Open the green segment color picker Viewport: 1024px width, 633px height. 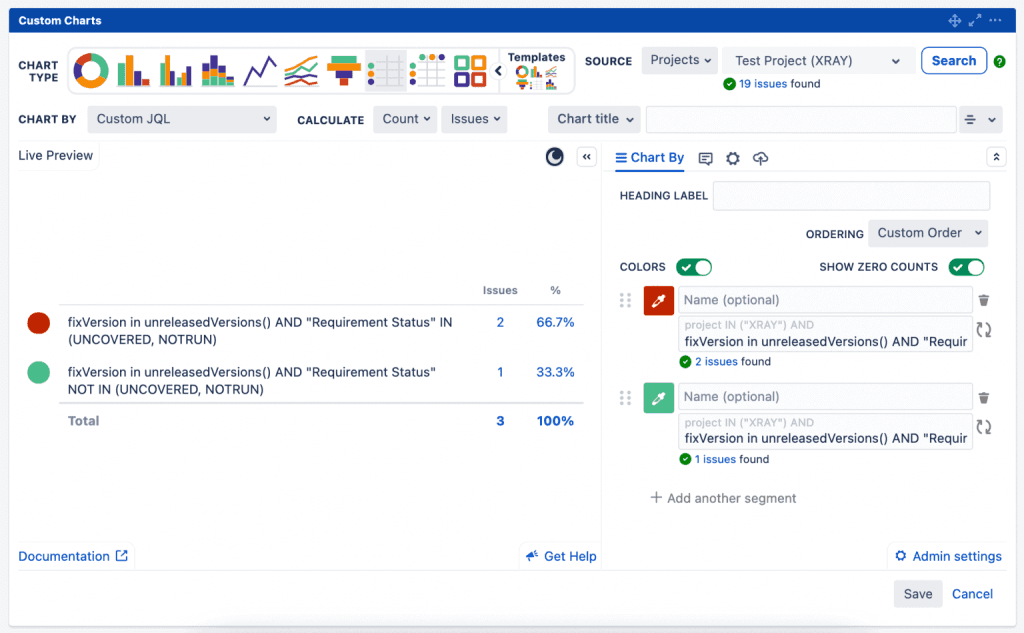(658, 397)
